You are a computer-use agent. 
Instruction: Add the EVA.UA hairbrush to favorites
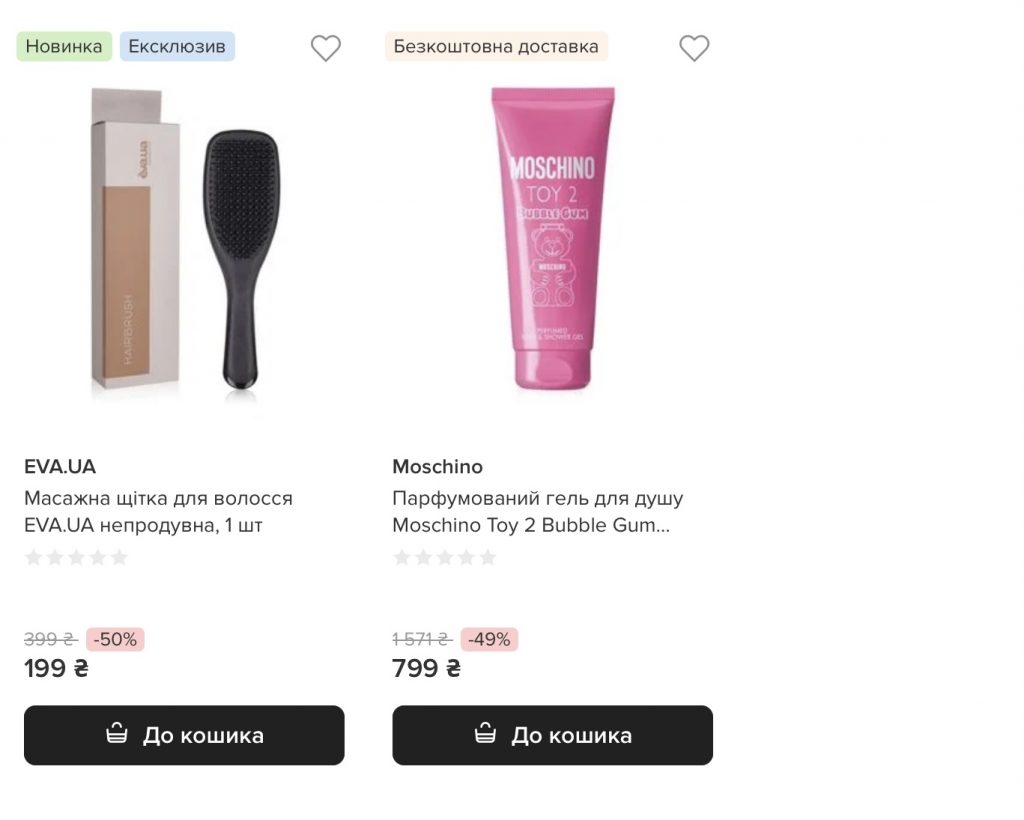click(x=326, y=48)
